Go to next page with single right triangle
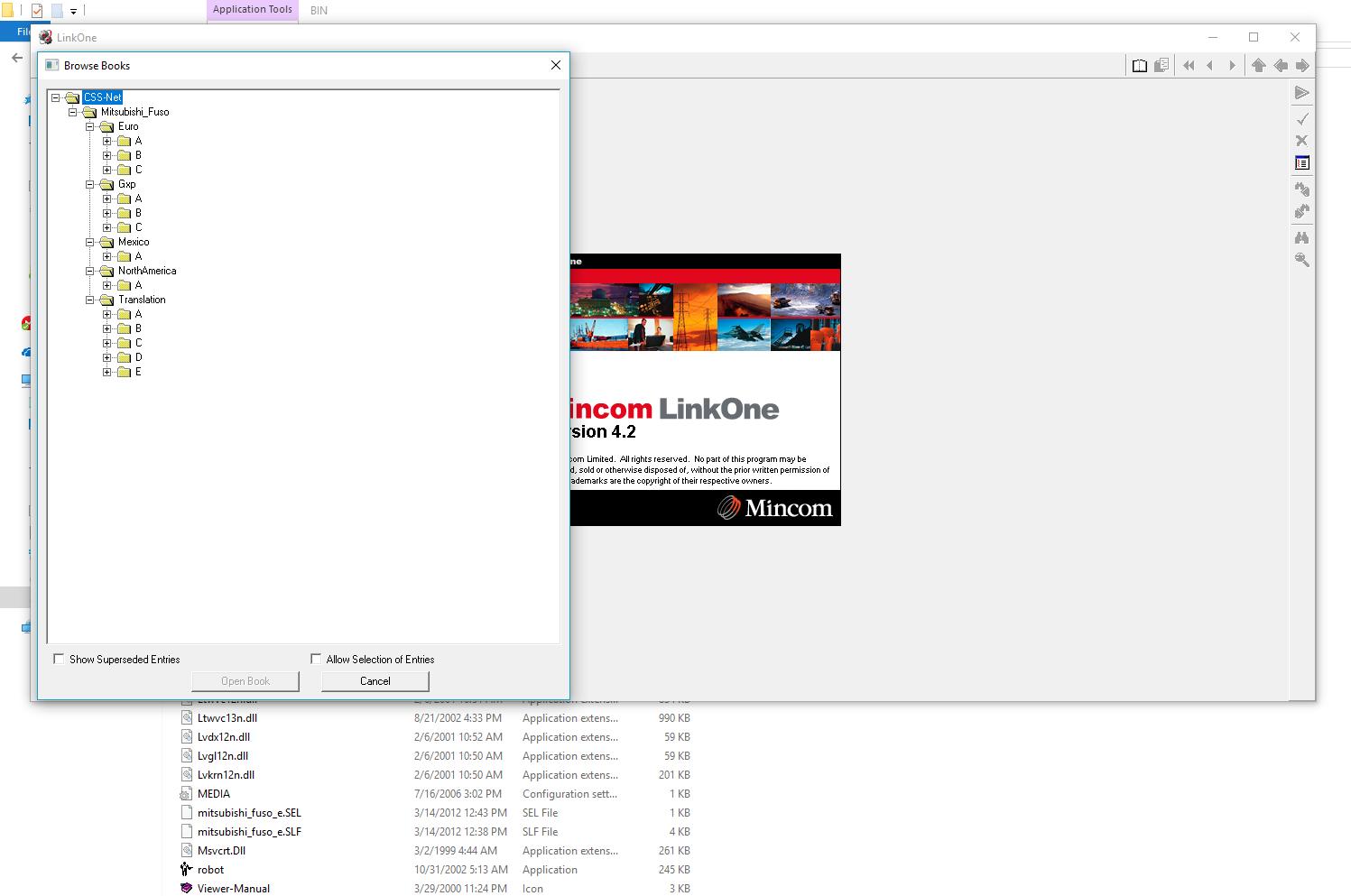Viewport: 1351px width, 896px height. point(1232,66)
